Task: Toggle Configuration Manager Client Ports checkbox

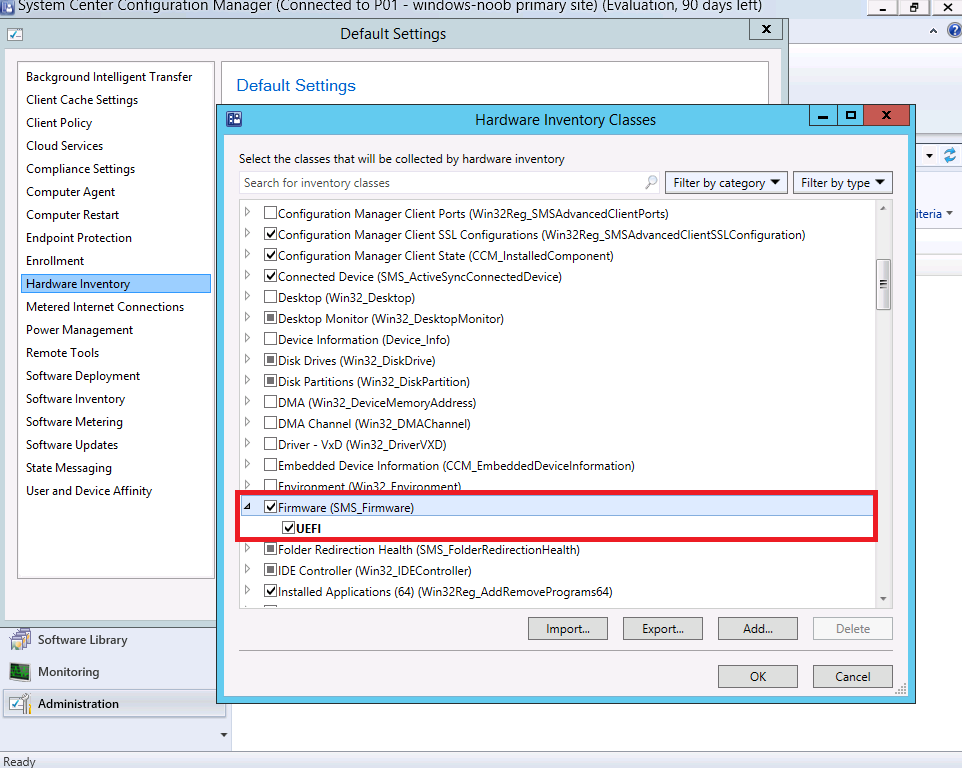Action: click(x=270, y=213)
